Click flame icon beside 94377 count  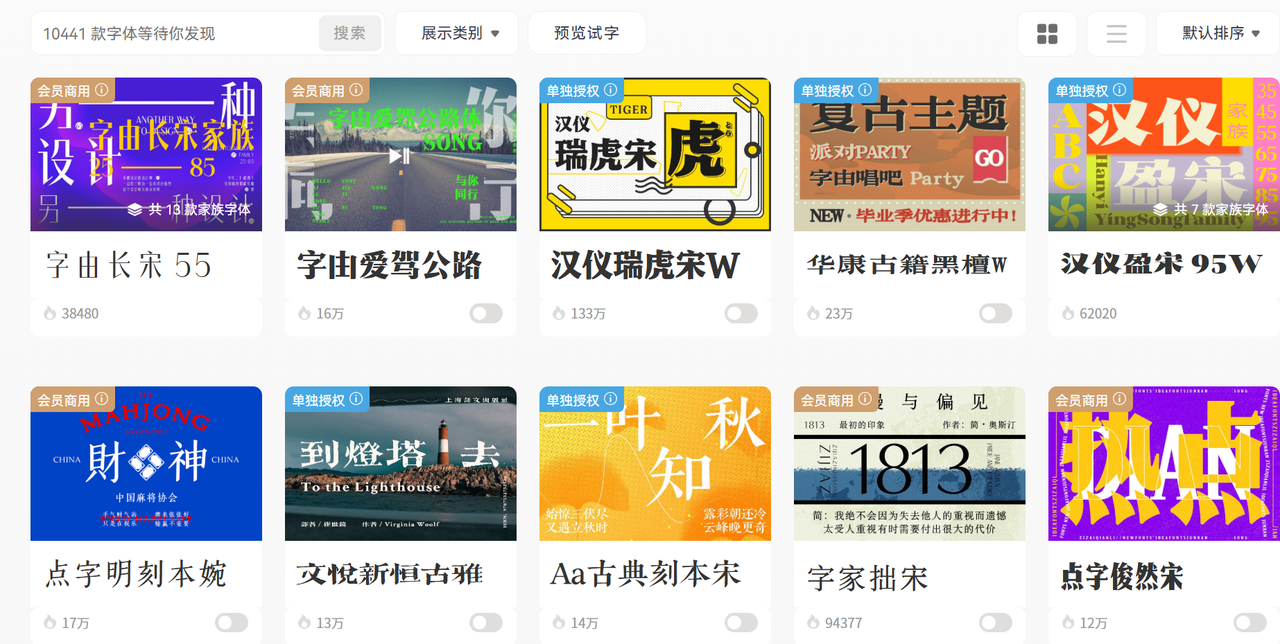coord(813,623)
